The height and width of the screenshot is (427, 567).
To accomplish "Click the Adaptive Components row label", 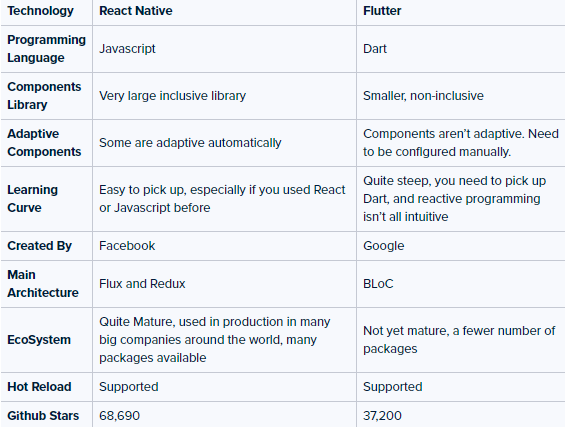I will (44, 143).
